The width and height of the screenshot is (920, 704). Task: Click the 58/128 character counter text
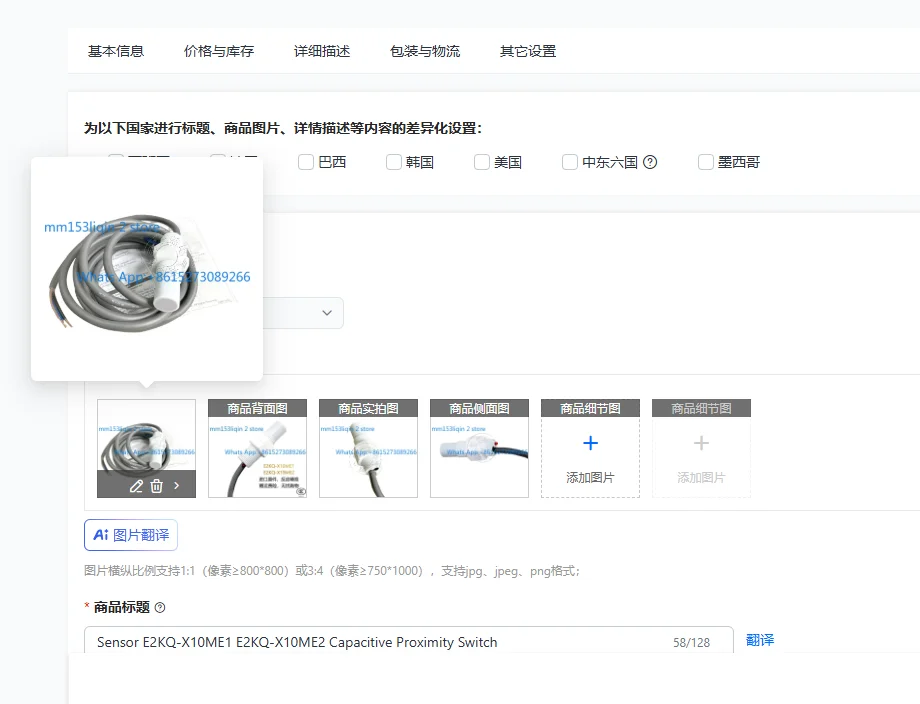[x=691, y=642]
